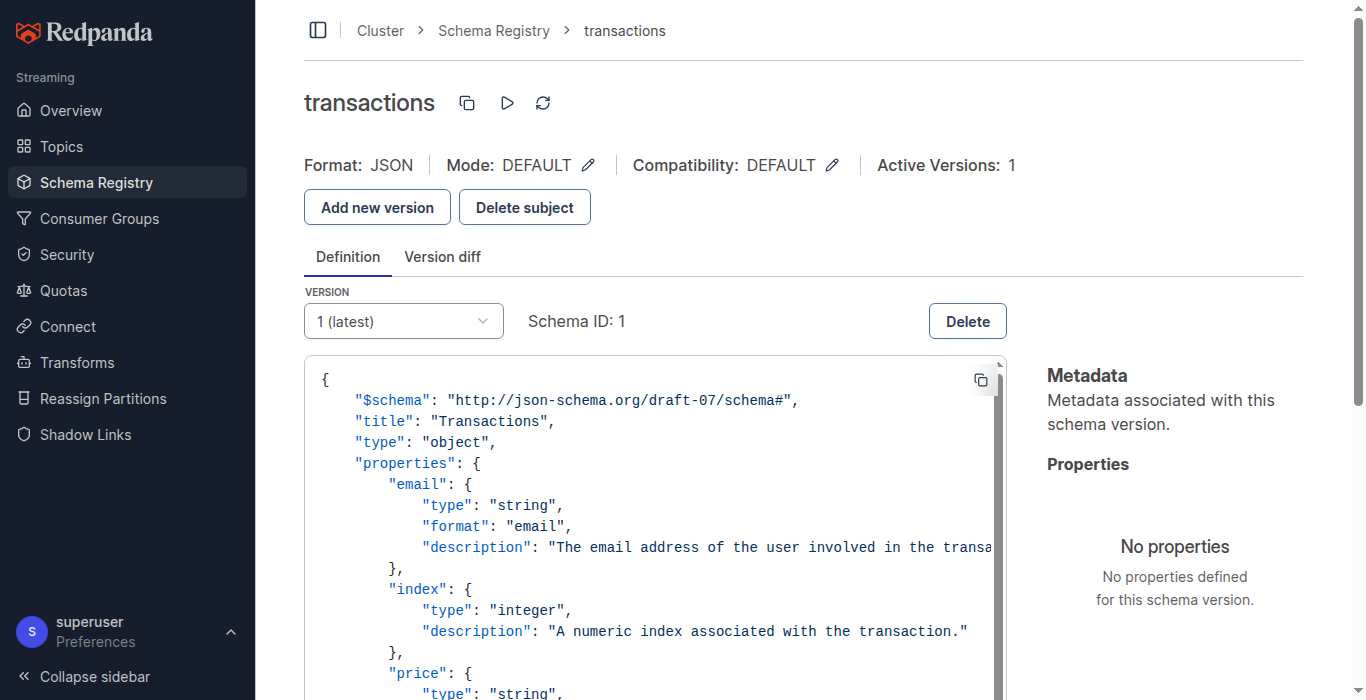Viewport: 1366px width, 700px height.
Task: Click transactions breadcrumb item
Action: [x=625, y=31]
